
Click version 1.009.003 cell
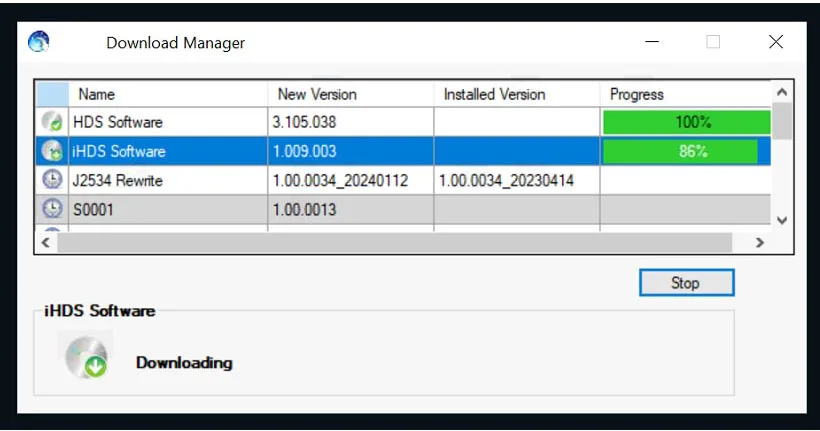click(x=350, y=151)
